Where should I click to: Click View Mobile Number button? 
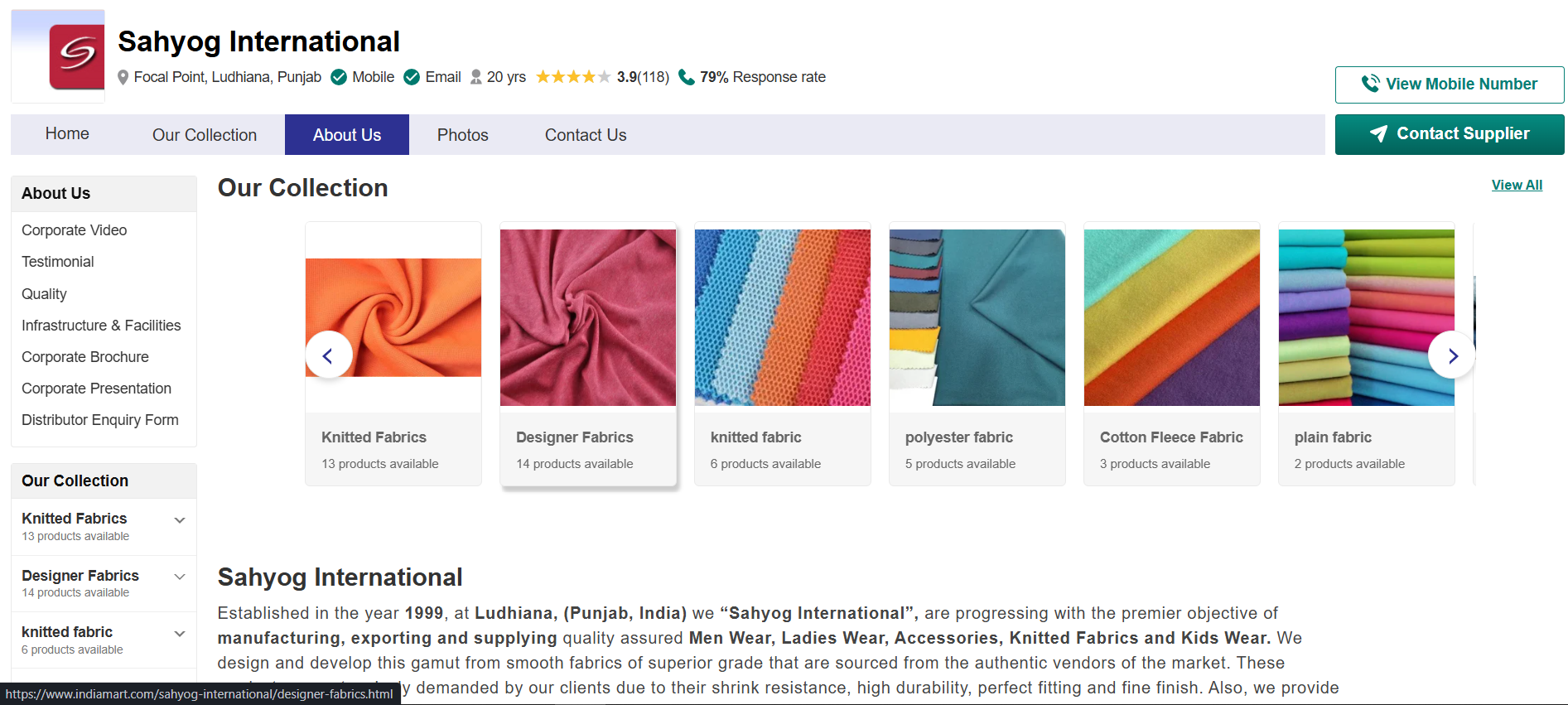1450,85
